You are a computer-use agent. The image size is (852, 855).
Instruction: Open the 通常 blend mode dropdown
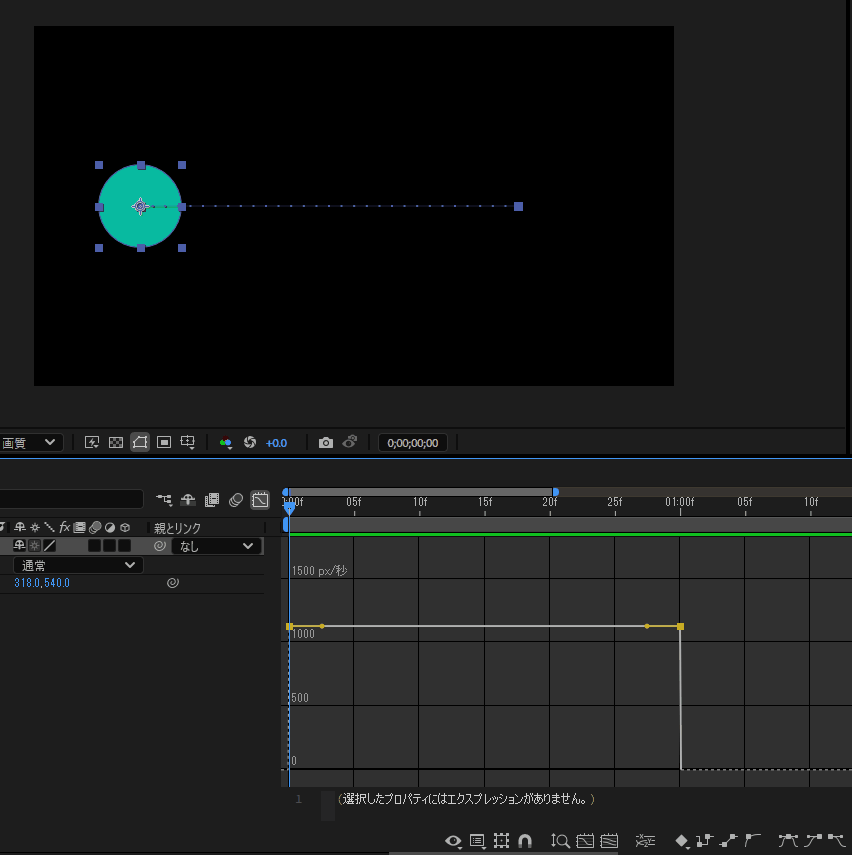click(x=79, y=565)
